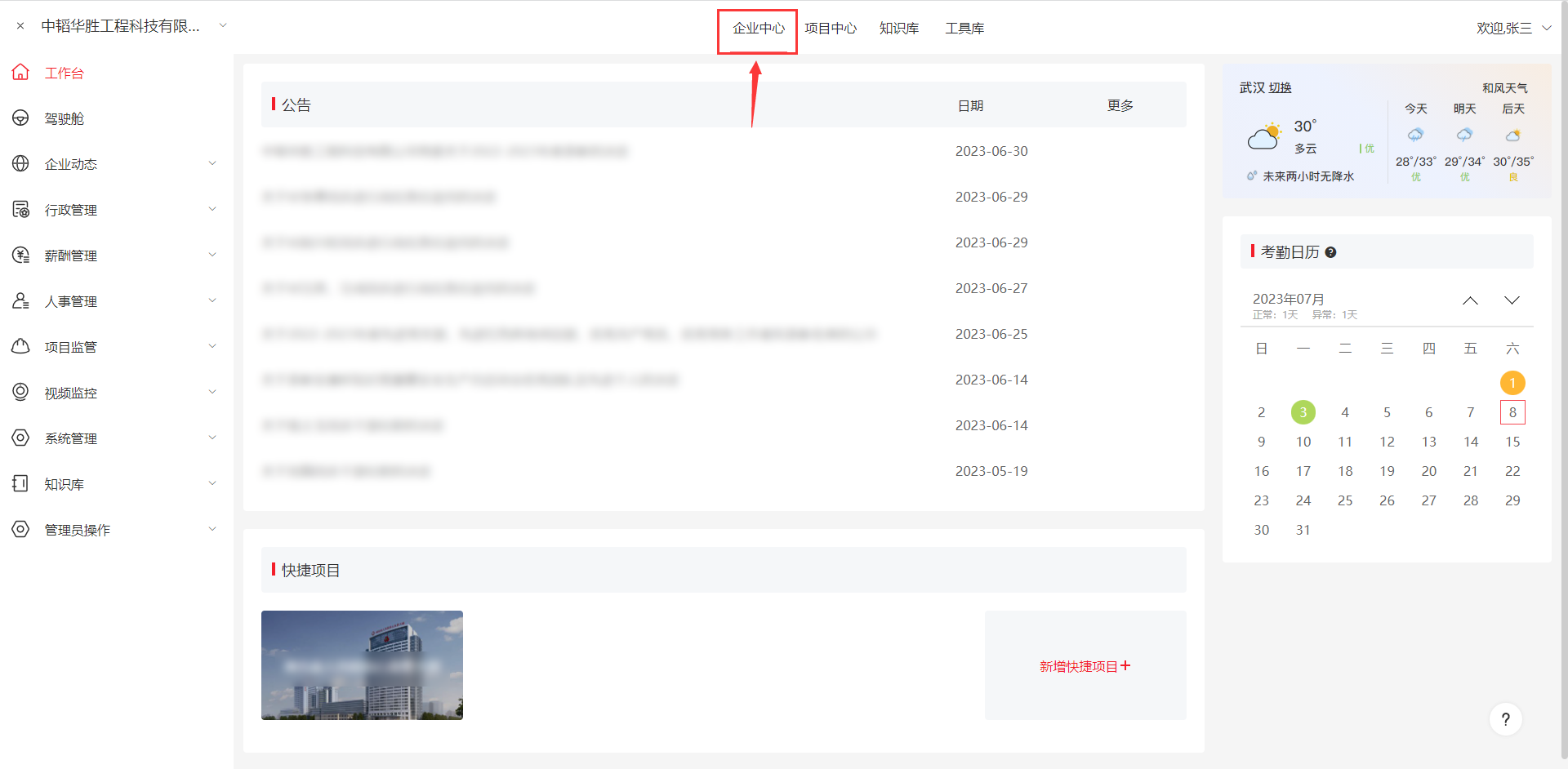Image resolution: width=1568 pixels, height=769 pixels.
Task: Click the 未来两小时无降水 rain forecast text
Action: (x=1308, y=176)
